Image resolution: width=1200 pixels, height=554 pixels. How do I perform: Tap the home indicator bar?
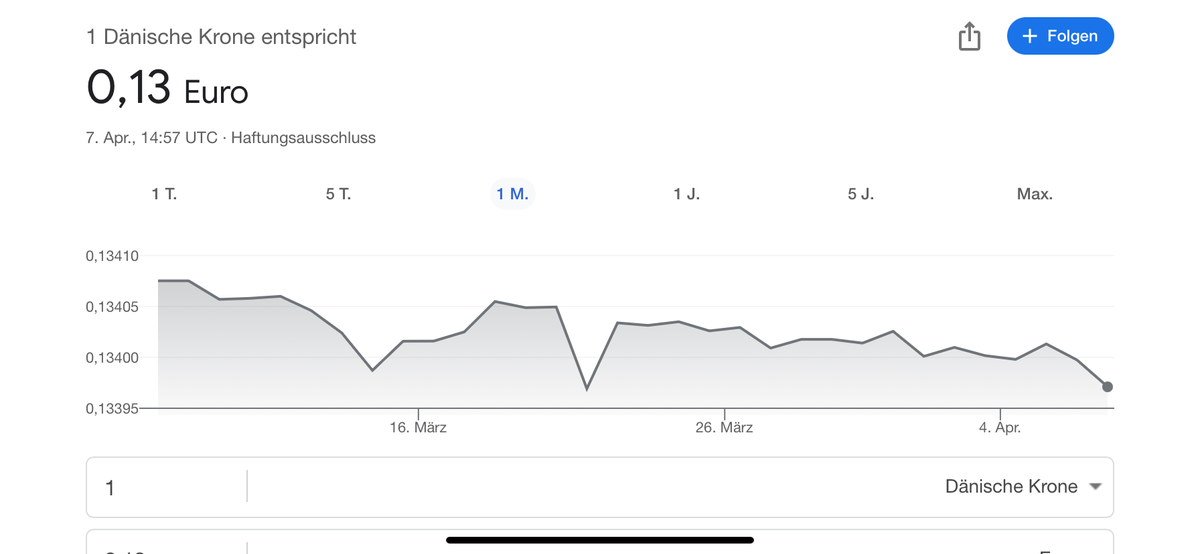coord(600,540)
